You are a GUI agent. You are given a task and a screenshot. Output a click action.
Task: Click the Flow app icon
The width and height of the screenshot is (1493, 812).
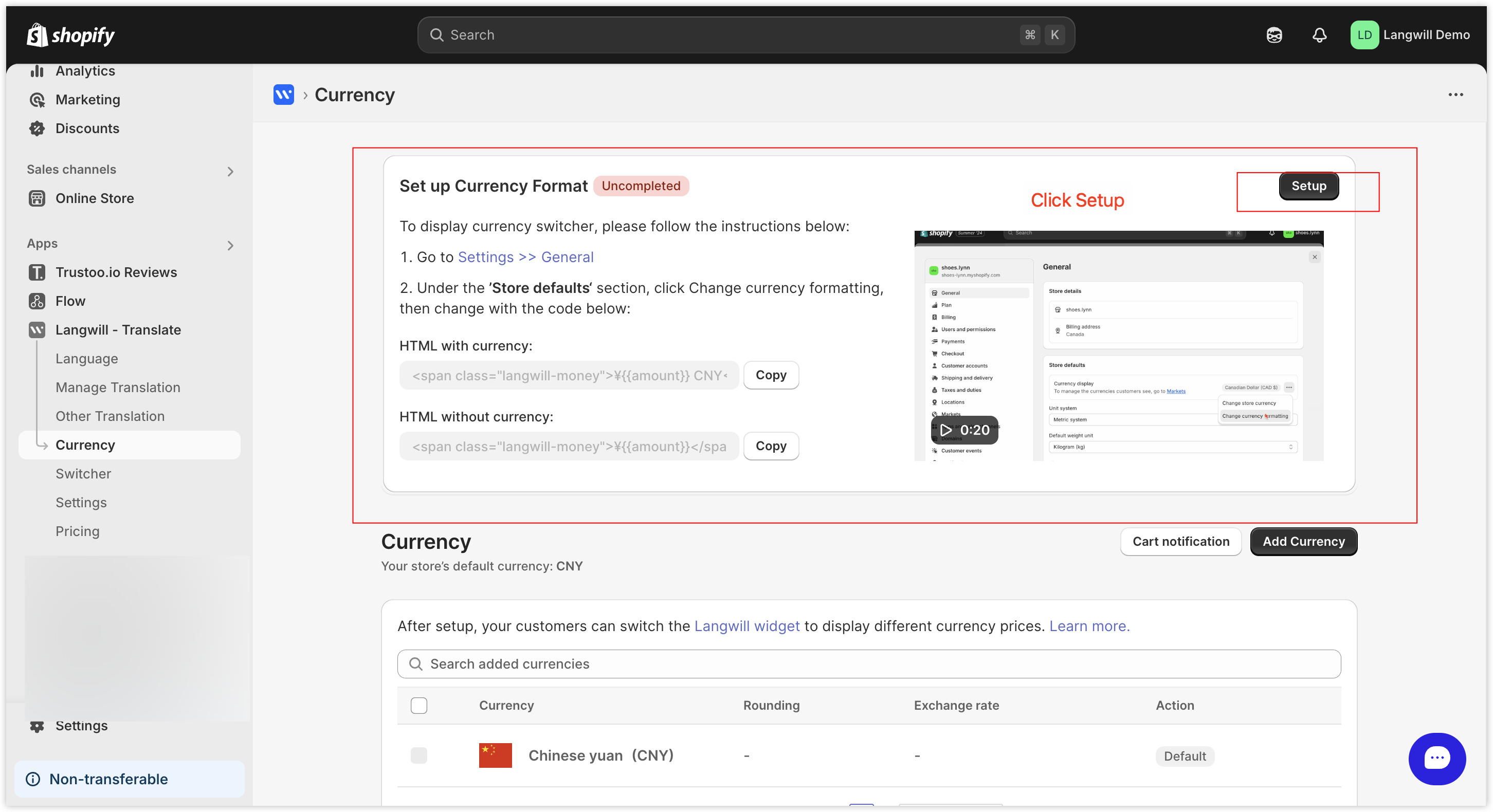pos(37,301)
